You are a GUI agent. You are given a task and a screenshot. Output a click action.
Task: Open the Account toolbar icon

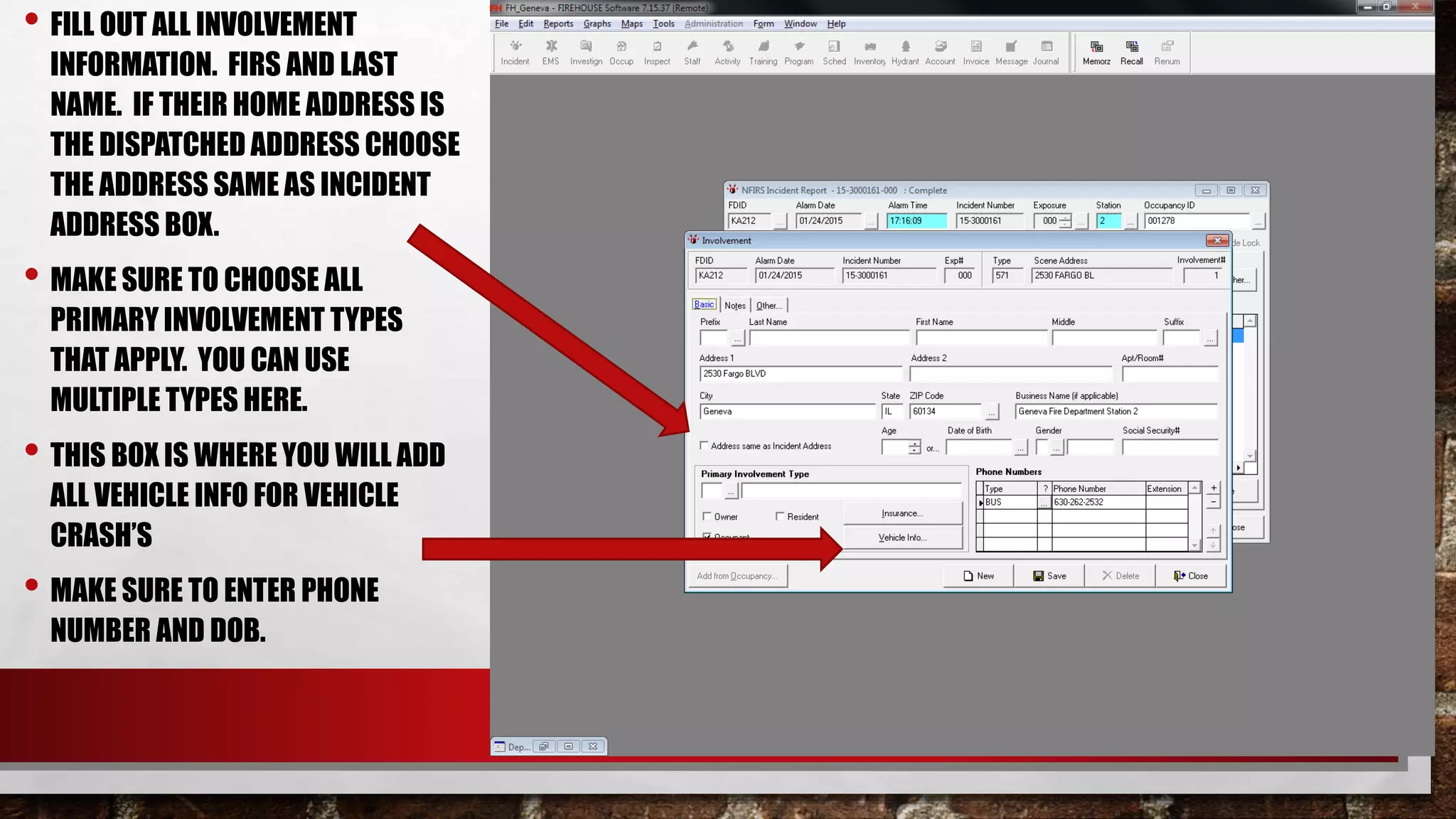pyautogui.click(x=940, y=53)
